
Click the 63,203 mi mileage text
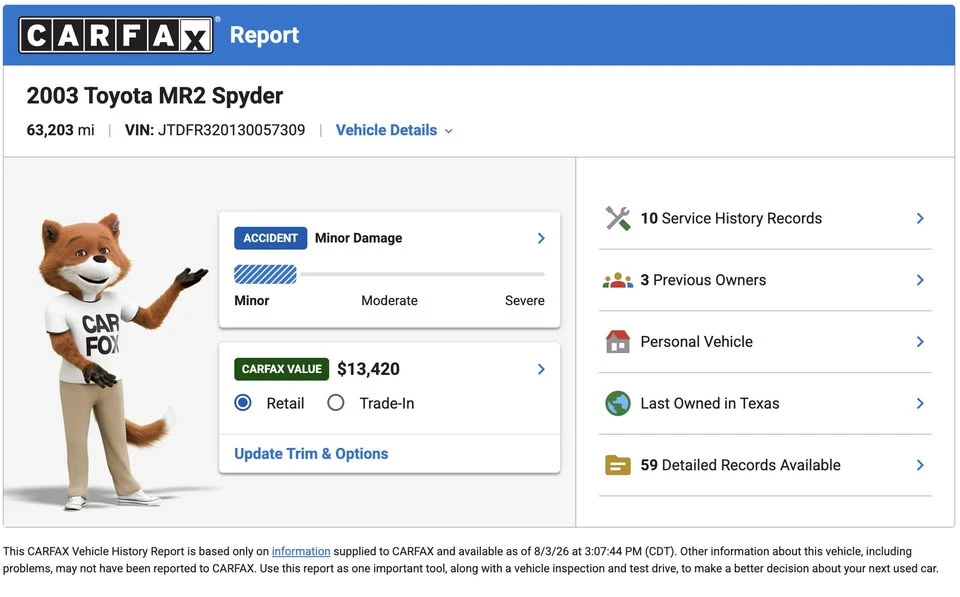(x=60, y=130)
